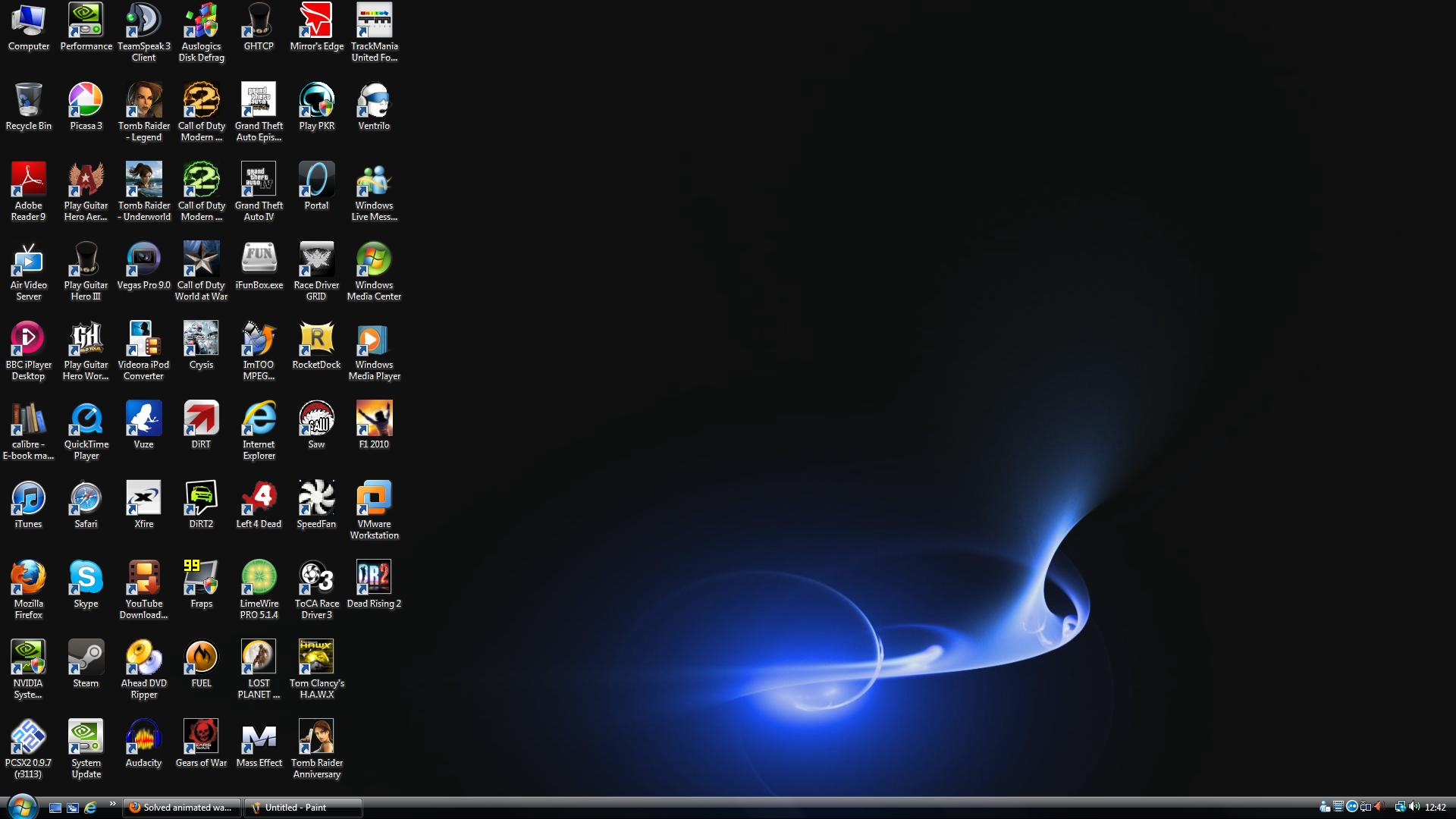Launch Audacity from the desktop
Image resolution: width=1456 pixels, height=819 pixels.
143,737
